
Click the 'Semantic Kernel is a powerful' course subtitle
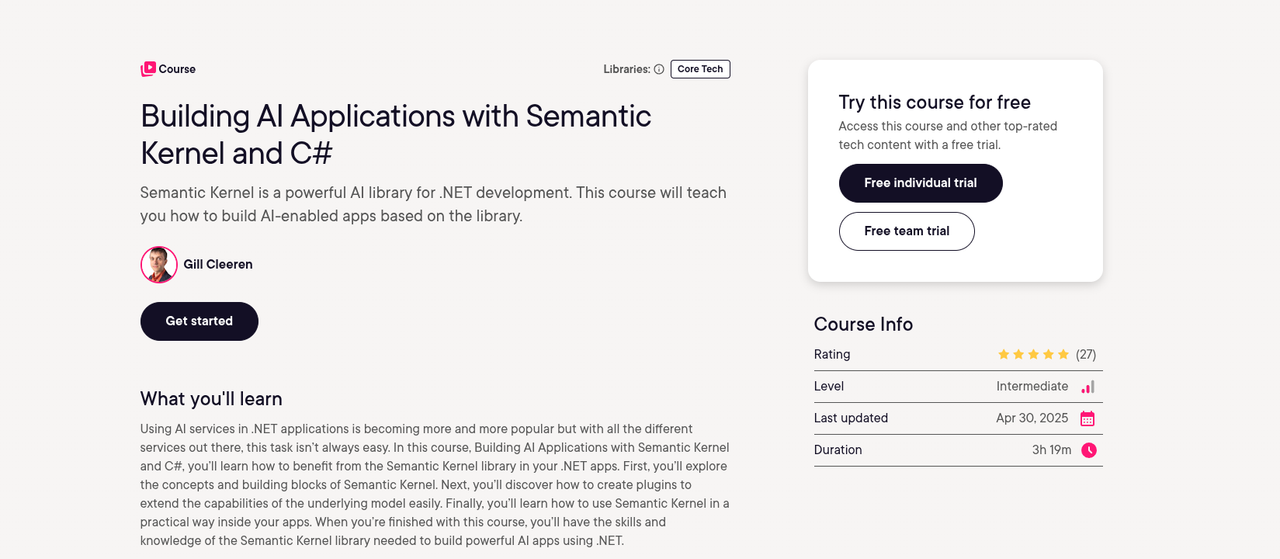(x=433, y=204)
